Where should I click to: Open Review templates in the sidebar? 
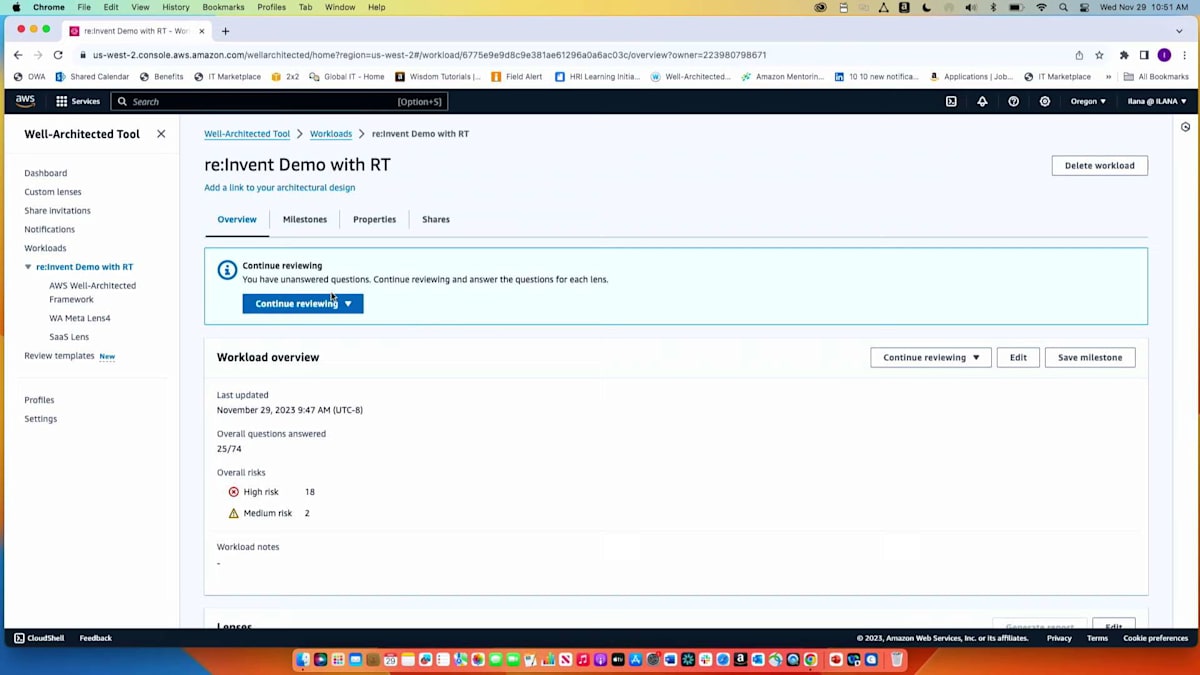click(59, 356)
